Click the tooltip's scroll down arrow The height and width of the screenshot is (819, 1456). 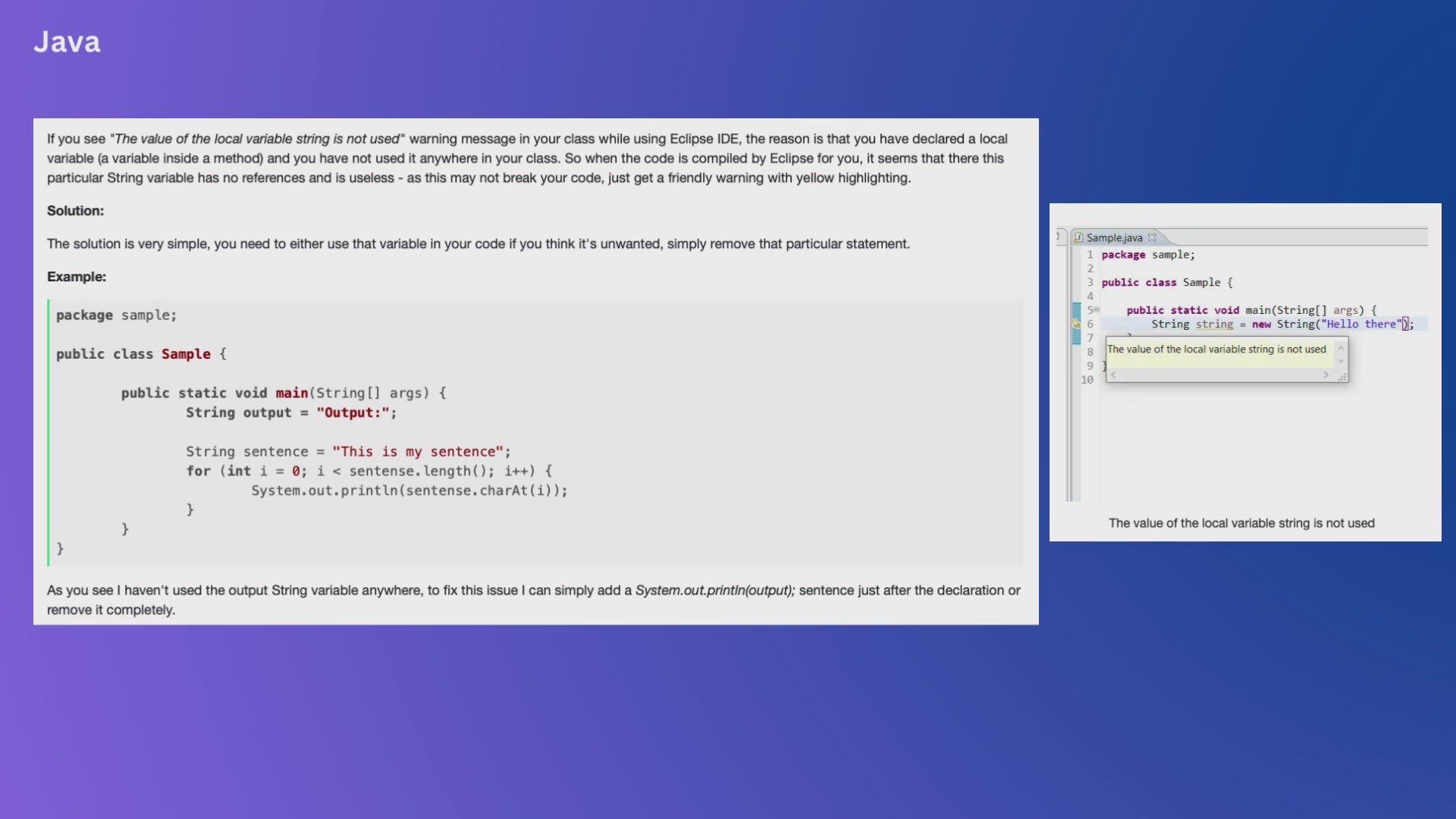(1341, 361)
